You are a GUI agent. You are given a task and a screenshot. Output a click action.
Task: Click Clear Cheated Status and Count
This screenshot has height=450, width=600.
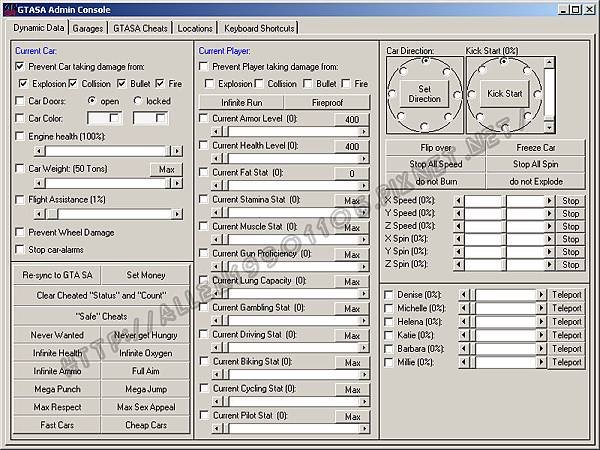[x=102, y=295]
